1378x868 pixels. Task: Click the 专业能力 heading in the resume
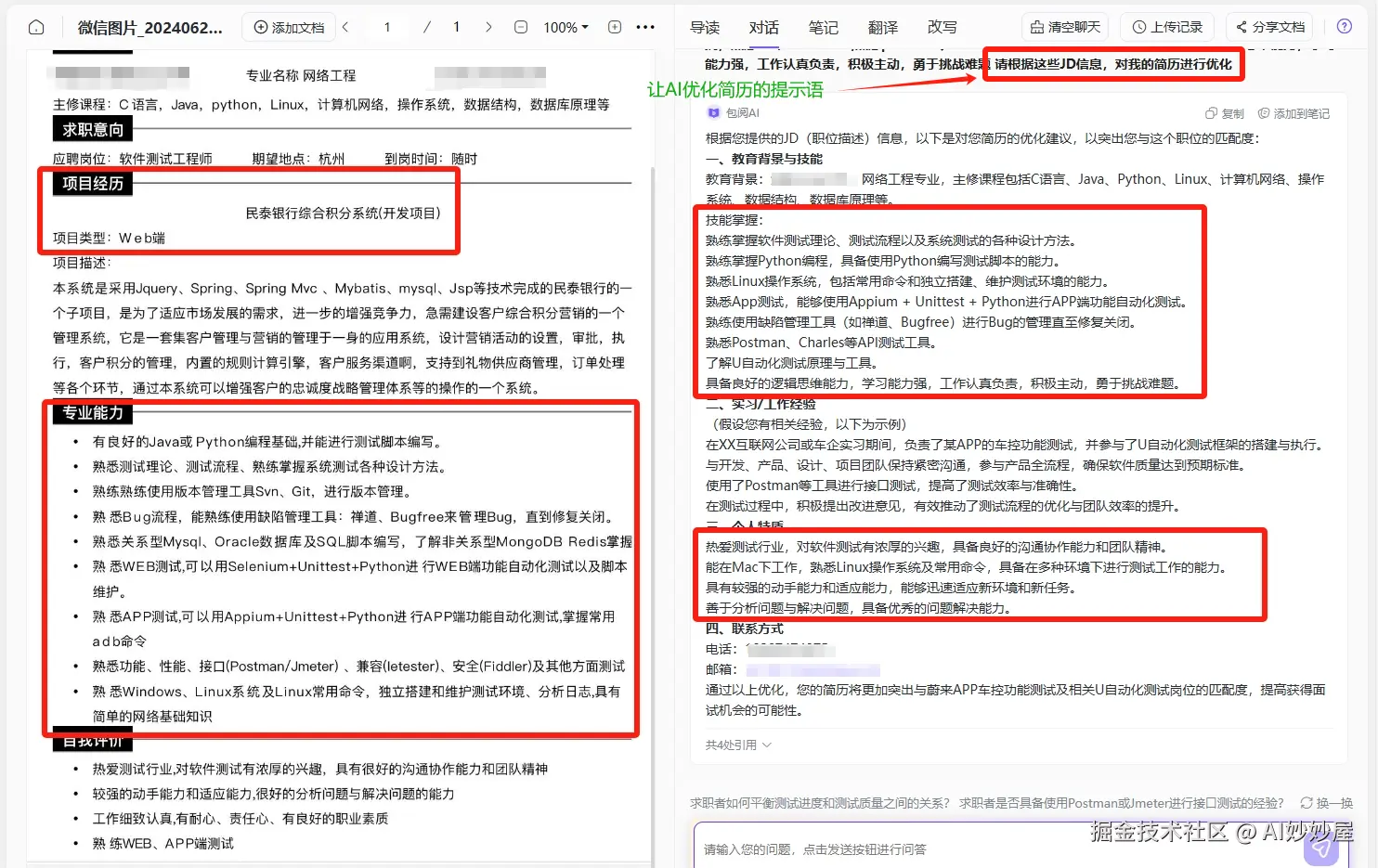click(93, 412)
